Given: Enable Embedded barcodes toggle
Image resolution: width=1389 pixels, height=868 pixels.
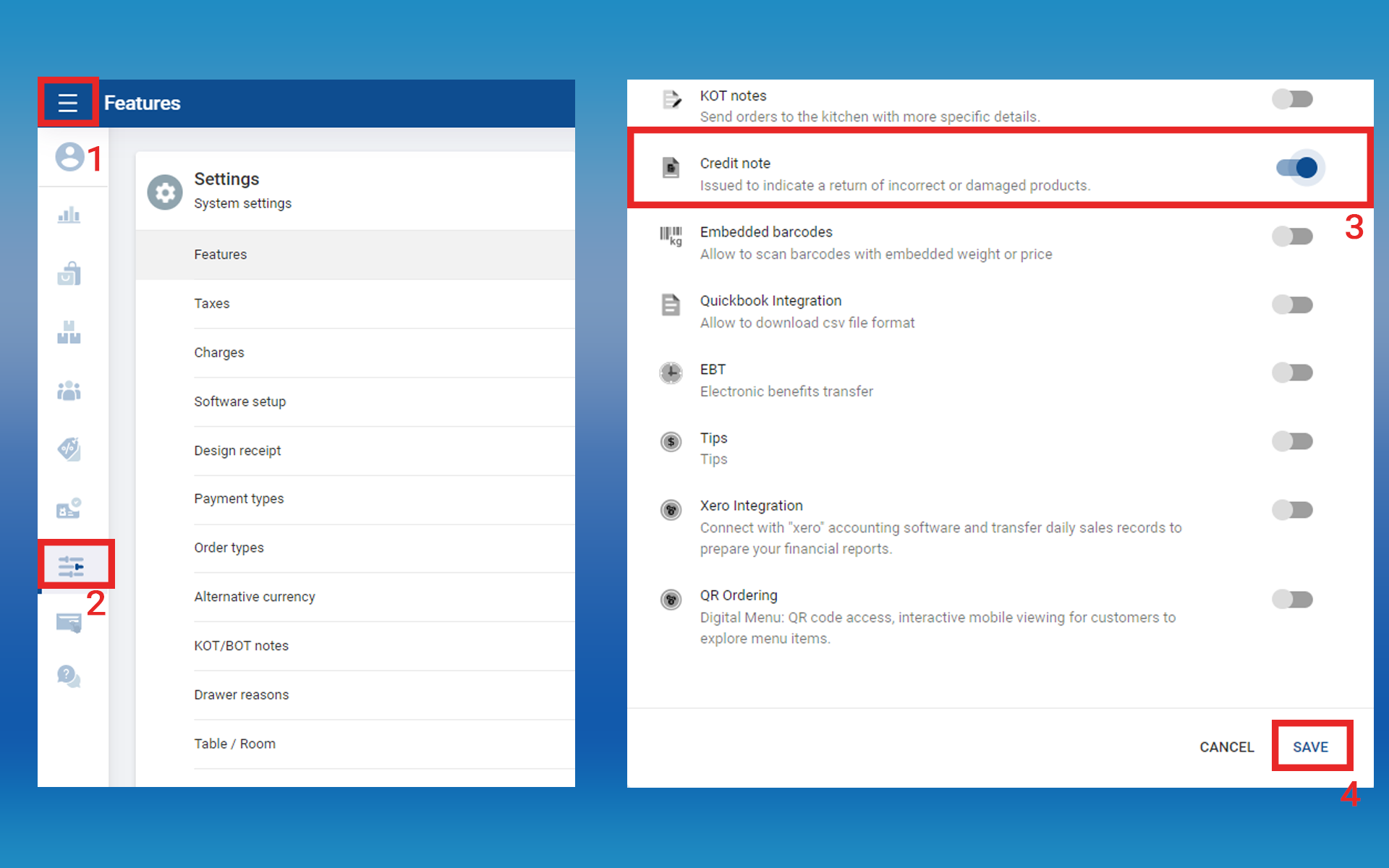Looking at the screenshot, I should pos(1292,237).
